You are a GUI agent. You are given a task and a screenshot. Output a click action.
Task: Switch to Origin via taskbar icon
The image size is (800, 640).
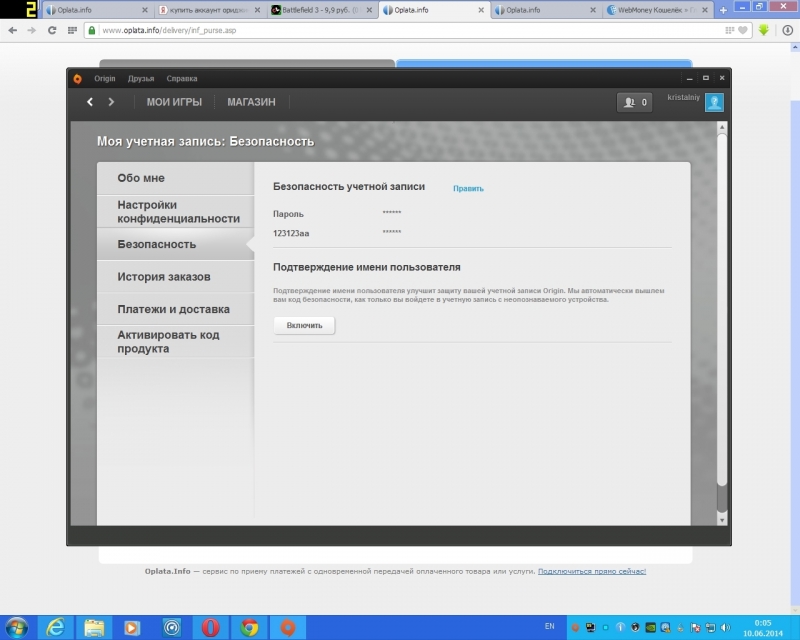[x=288, y=628]
